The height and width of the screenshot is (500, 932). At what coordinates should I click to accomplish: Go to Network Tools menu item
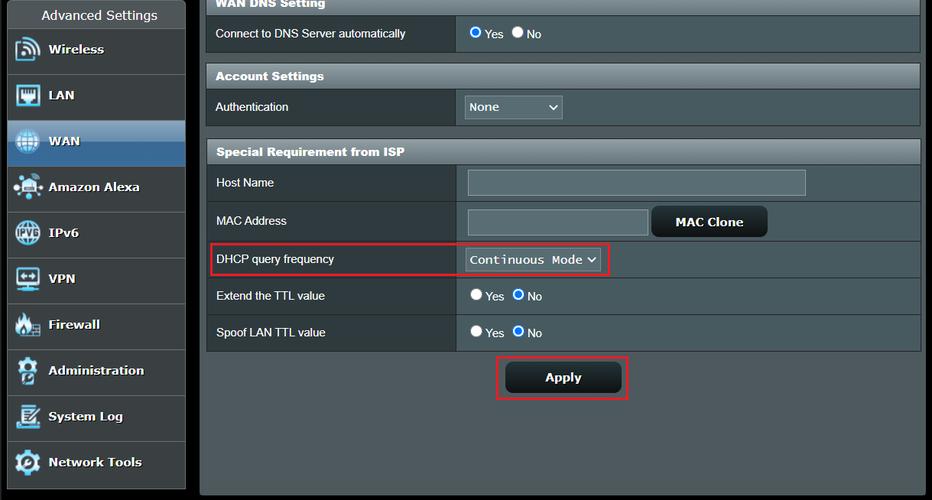94,463
